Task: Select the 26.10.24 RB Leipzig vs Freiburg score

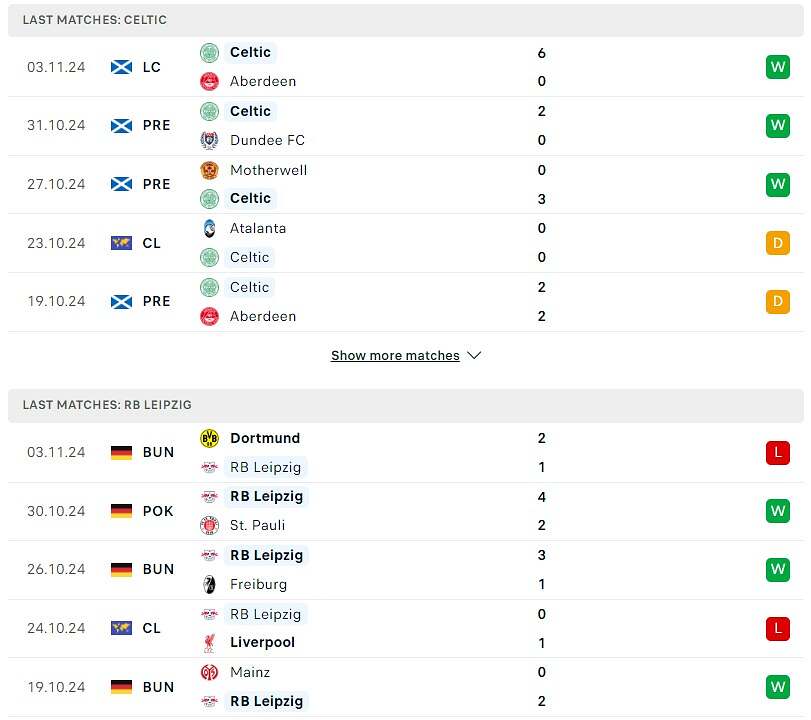Action: pyautogui.click(x=541, y=569)
